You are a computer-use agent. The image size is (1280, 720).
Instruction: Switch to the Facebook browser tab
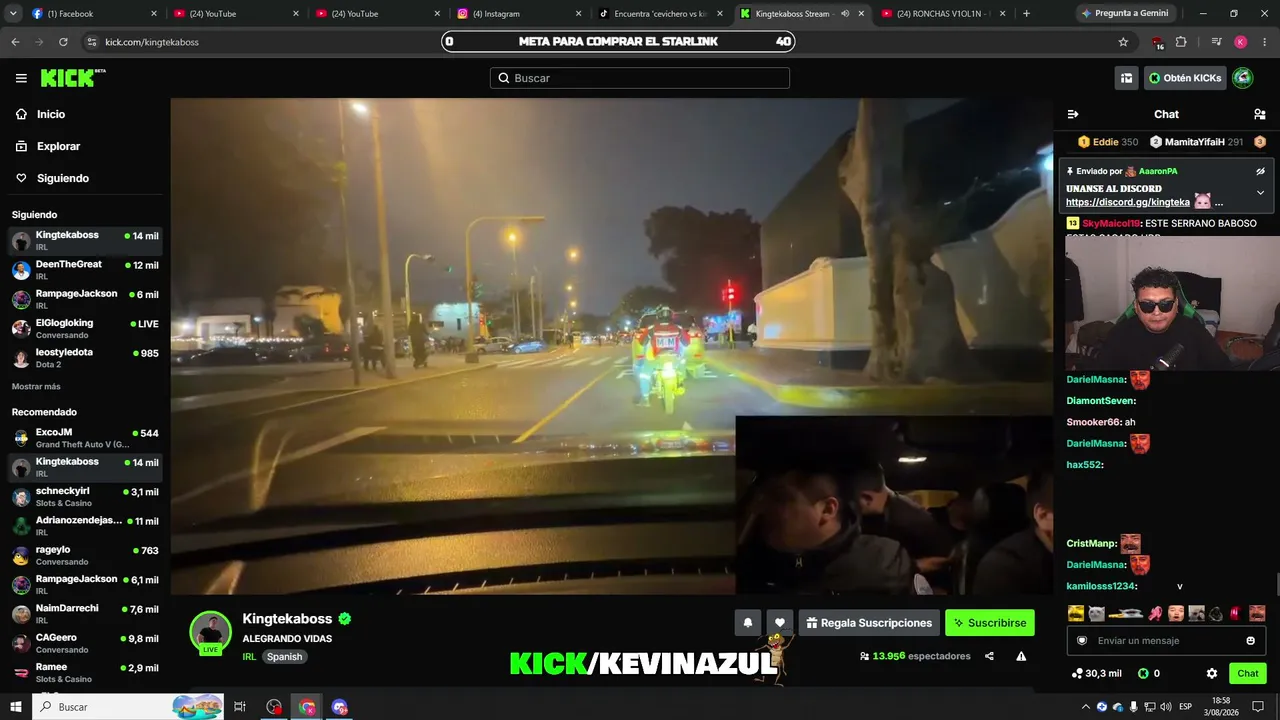click(x=94, y=14)
